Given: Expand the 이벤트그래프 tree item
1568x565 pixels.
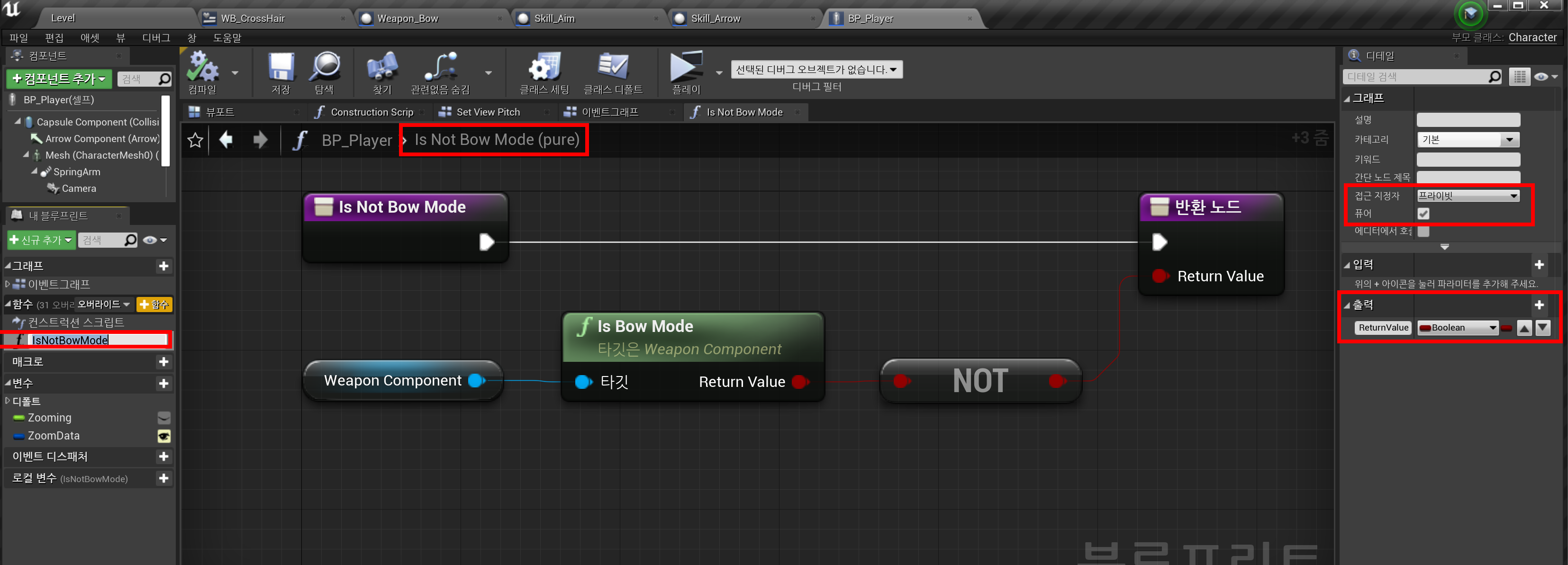Looking at the screenshot, I should click(7, 284).
